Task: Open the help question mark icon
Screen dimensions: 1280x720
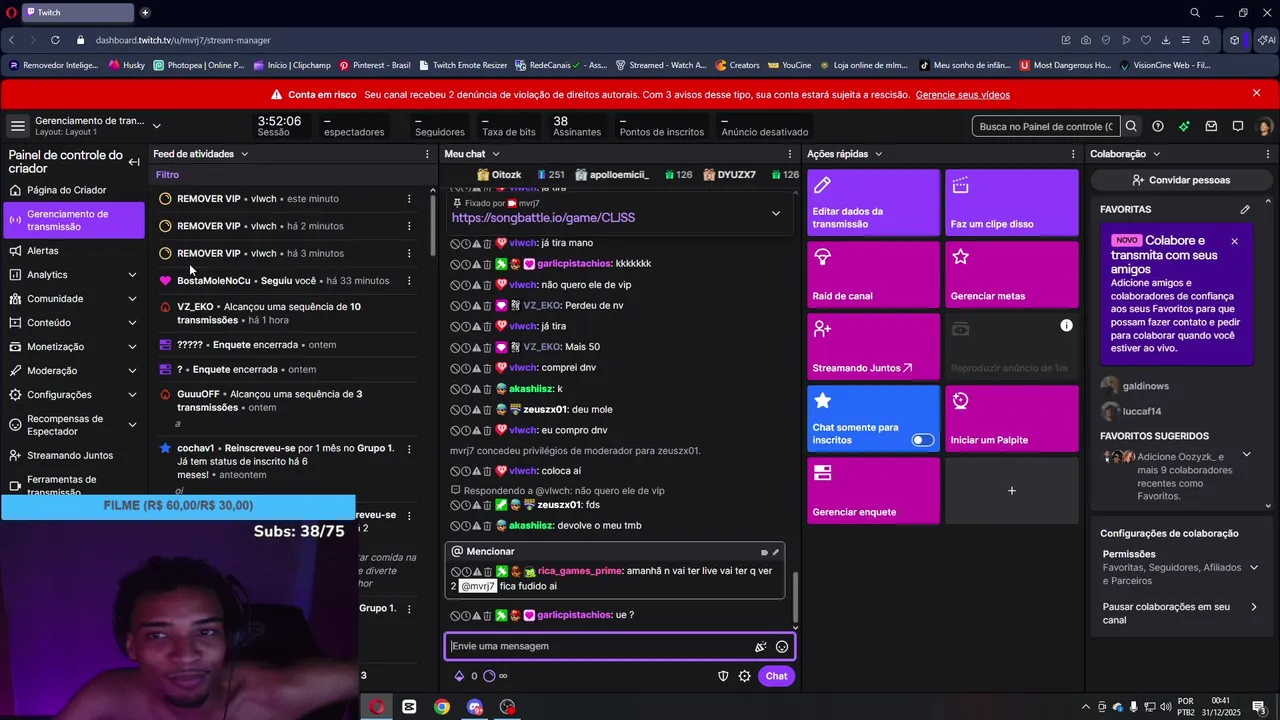Action: point(1158,126)
